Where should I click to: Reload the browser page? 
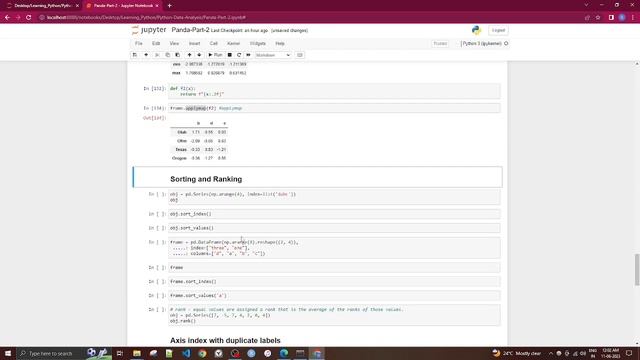coord(29,18)
